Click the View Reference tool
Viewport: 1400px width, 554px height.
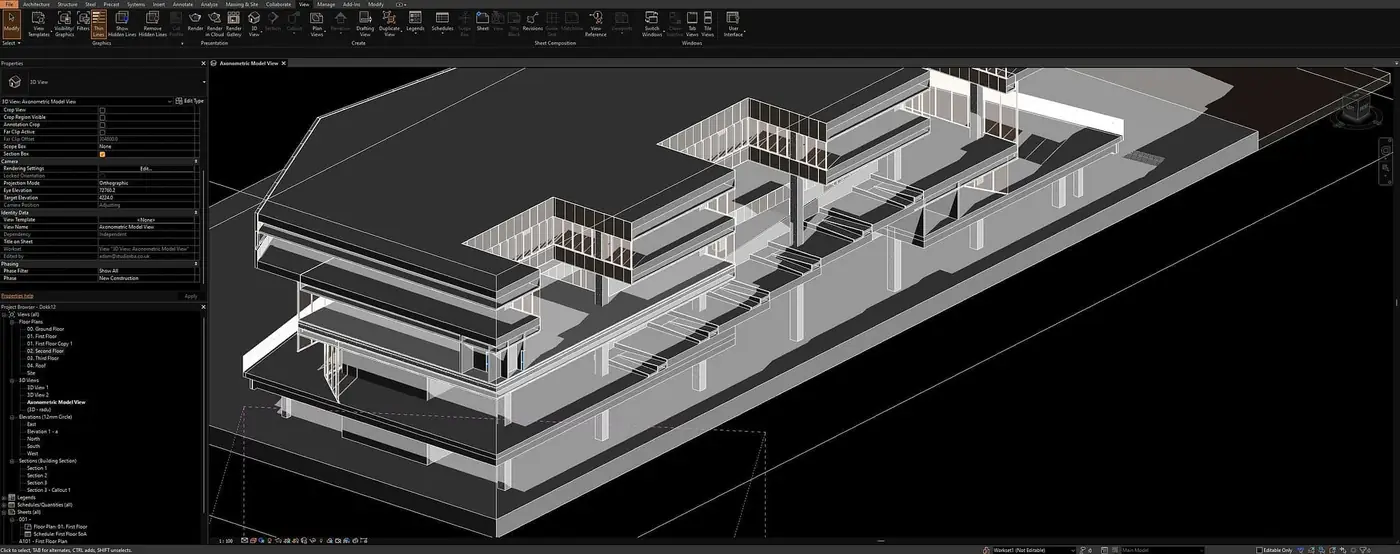tap(596, 24)
